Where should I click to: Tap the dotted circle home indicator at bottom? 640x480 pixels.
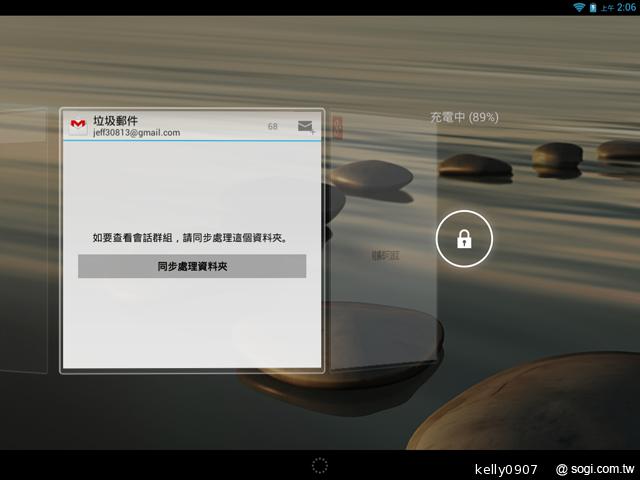320,466
